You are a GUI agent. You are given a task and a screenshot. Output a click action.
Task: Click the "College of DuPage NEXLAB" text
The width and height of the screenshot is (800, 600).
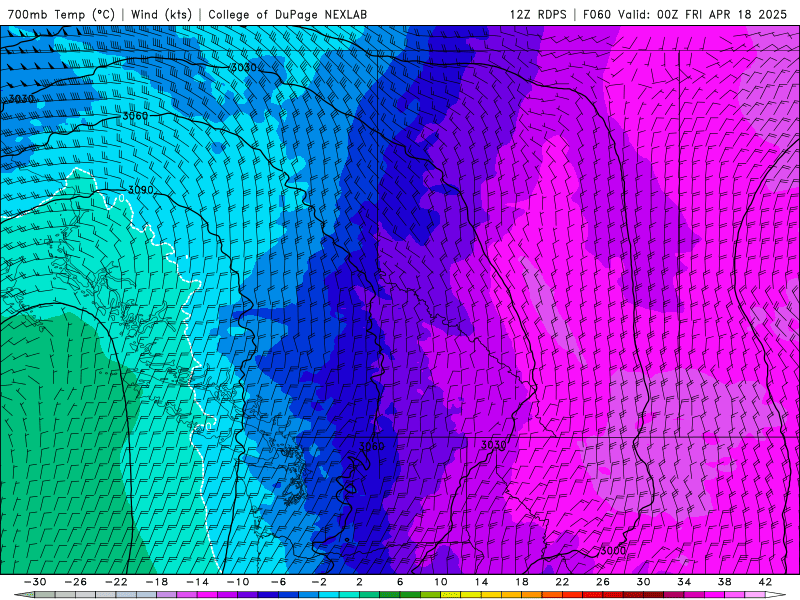point(287,14)
